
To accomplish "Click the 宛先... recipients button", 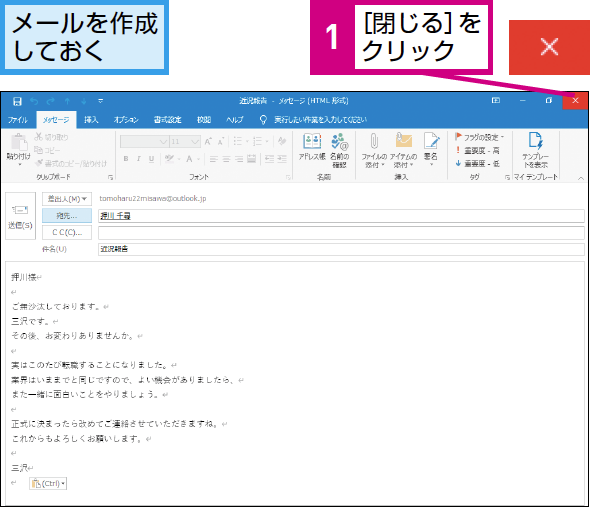I will point(67,216).
